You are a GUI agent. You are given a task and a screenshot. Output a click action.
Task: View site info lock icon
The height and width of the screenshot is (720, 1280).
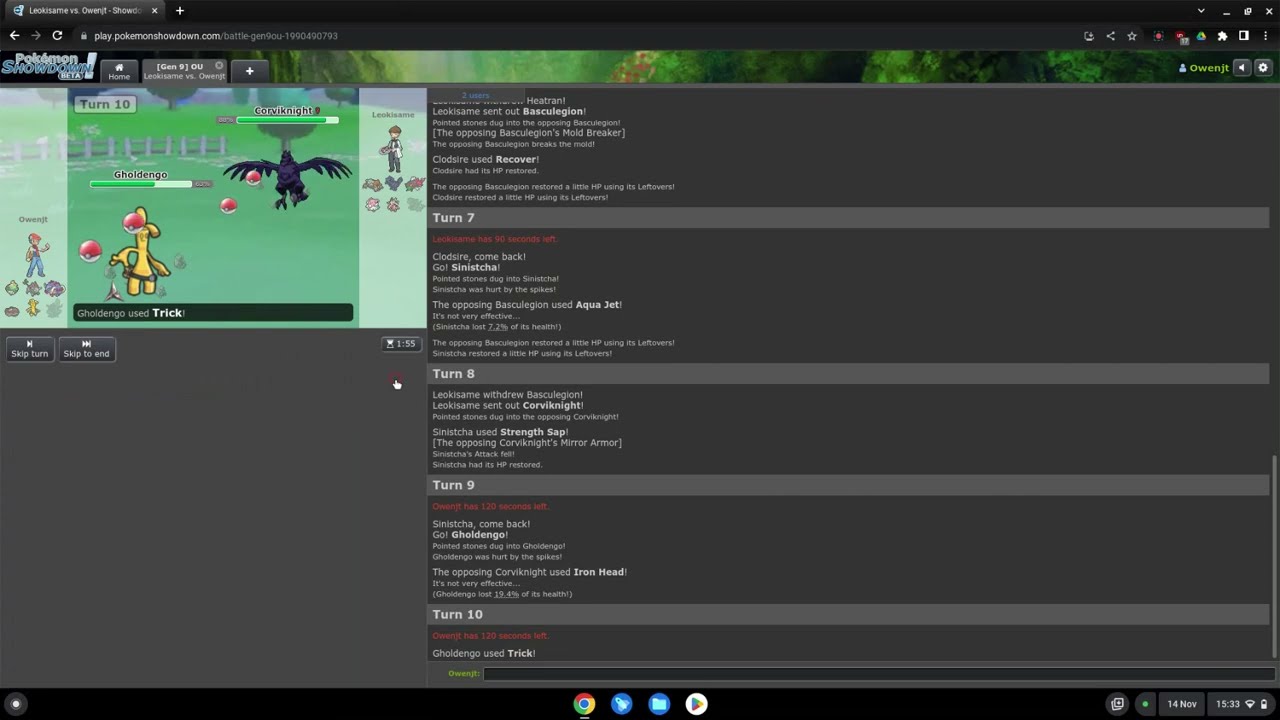[84, 36]
